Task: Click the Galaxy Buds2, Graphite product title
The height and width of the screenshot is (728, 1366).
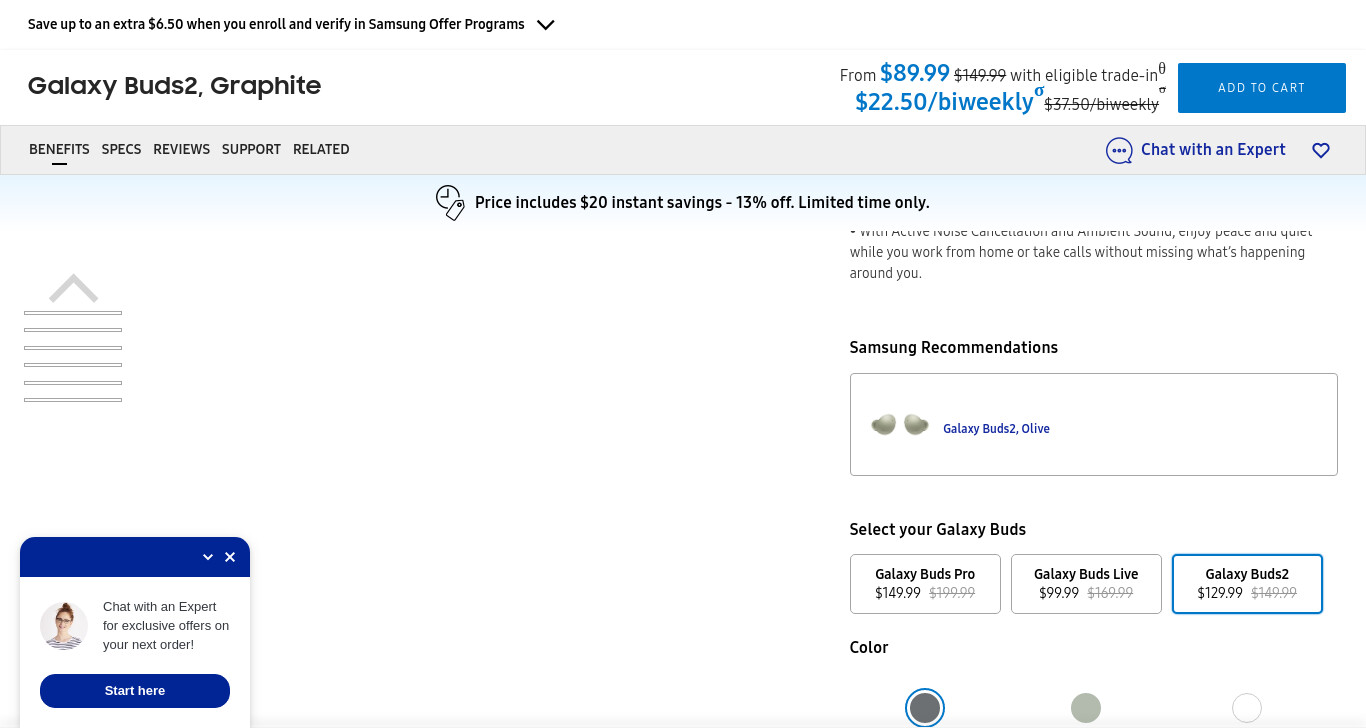Action: [x=174, y=86]
